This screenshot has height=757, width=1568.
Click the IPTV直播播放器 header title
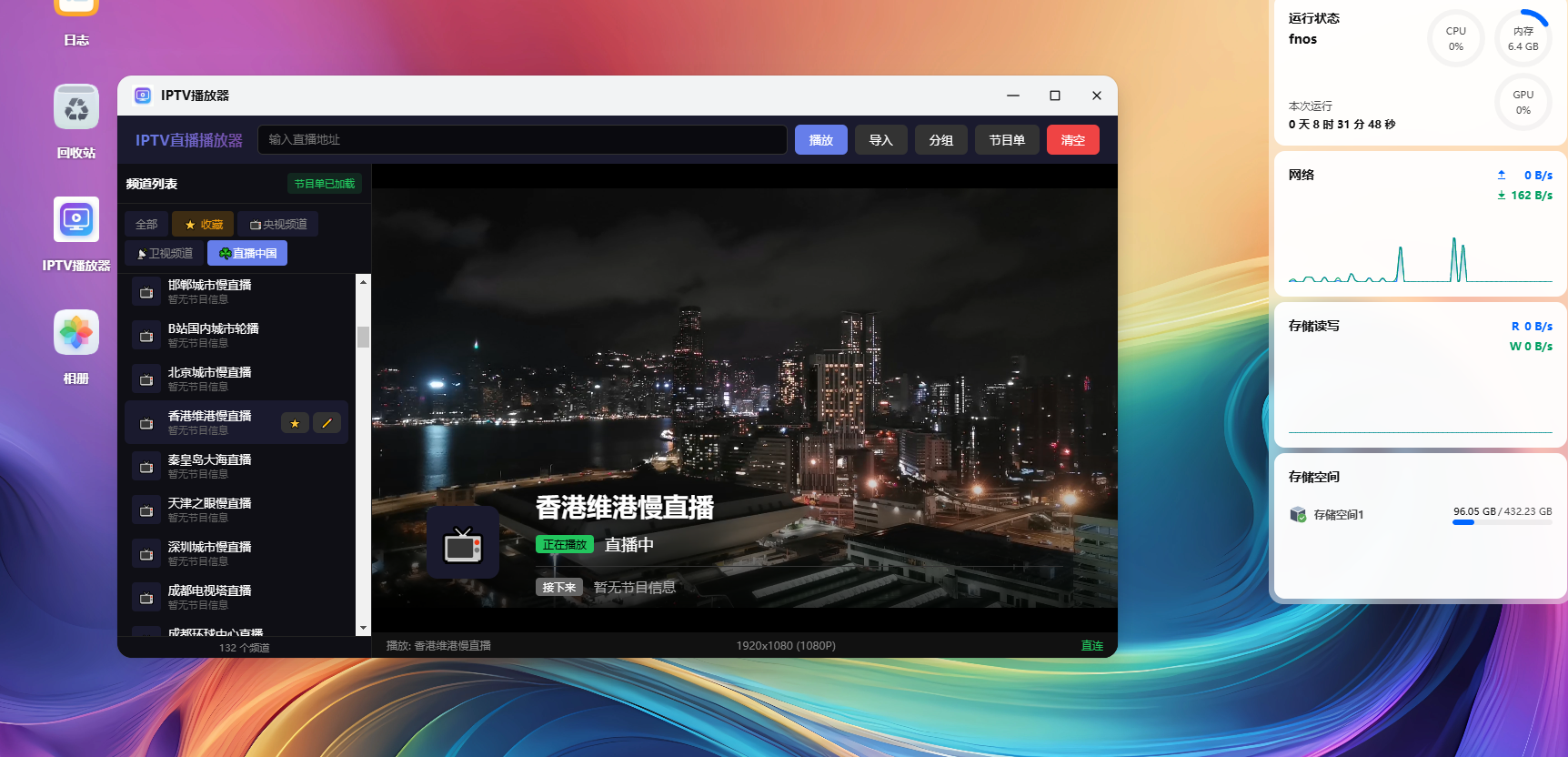coord(189,140)
